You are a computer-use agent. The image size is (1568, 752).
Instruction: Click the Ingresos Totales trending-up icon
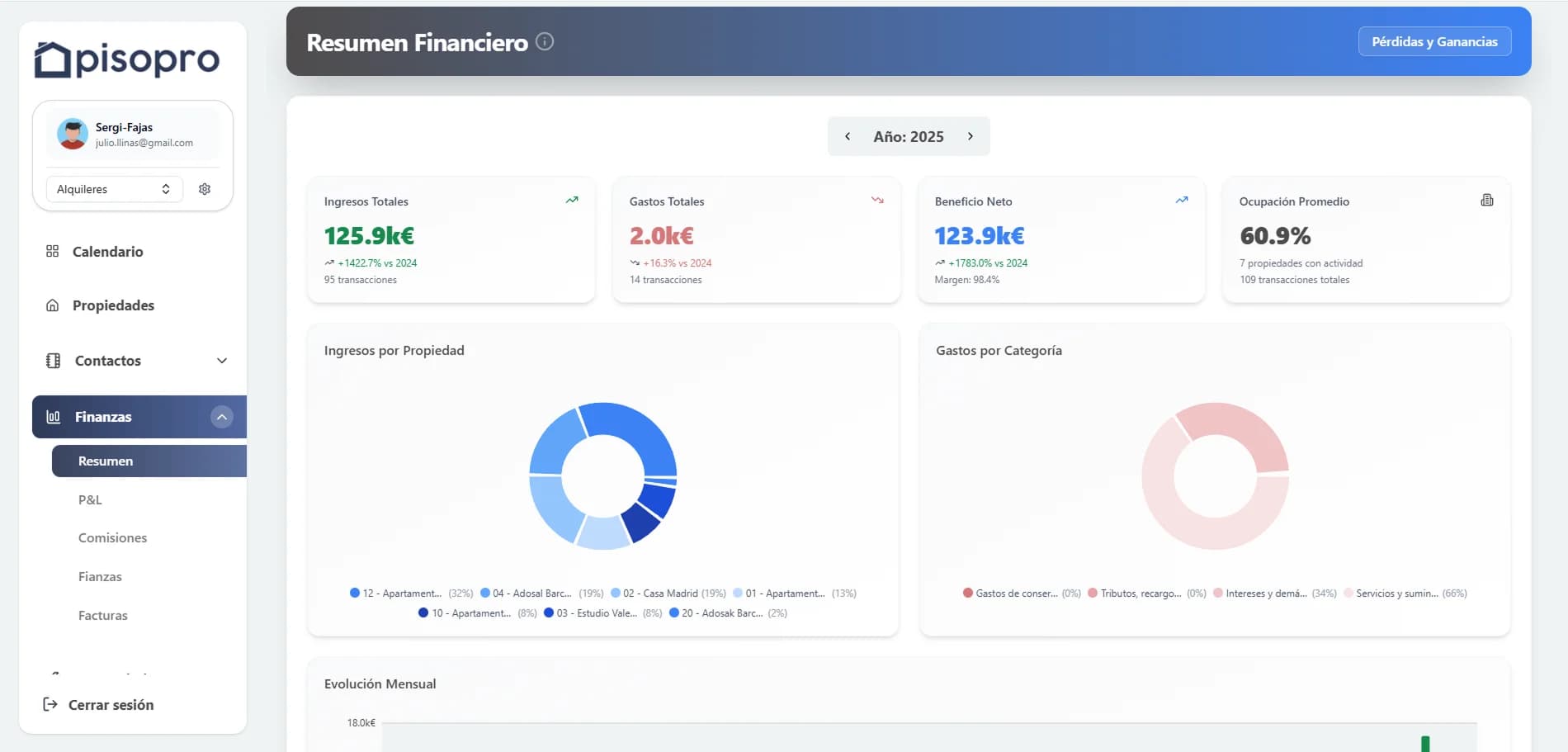pos(572,200)
